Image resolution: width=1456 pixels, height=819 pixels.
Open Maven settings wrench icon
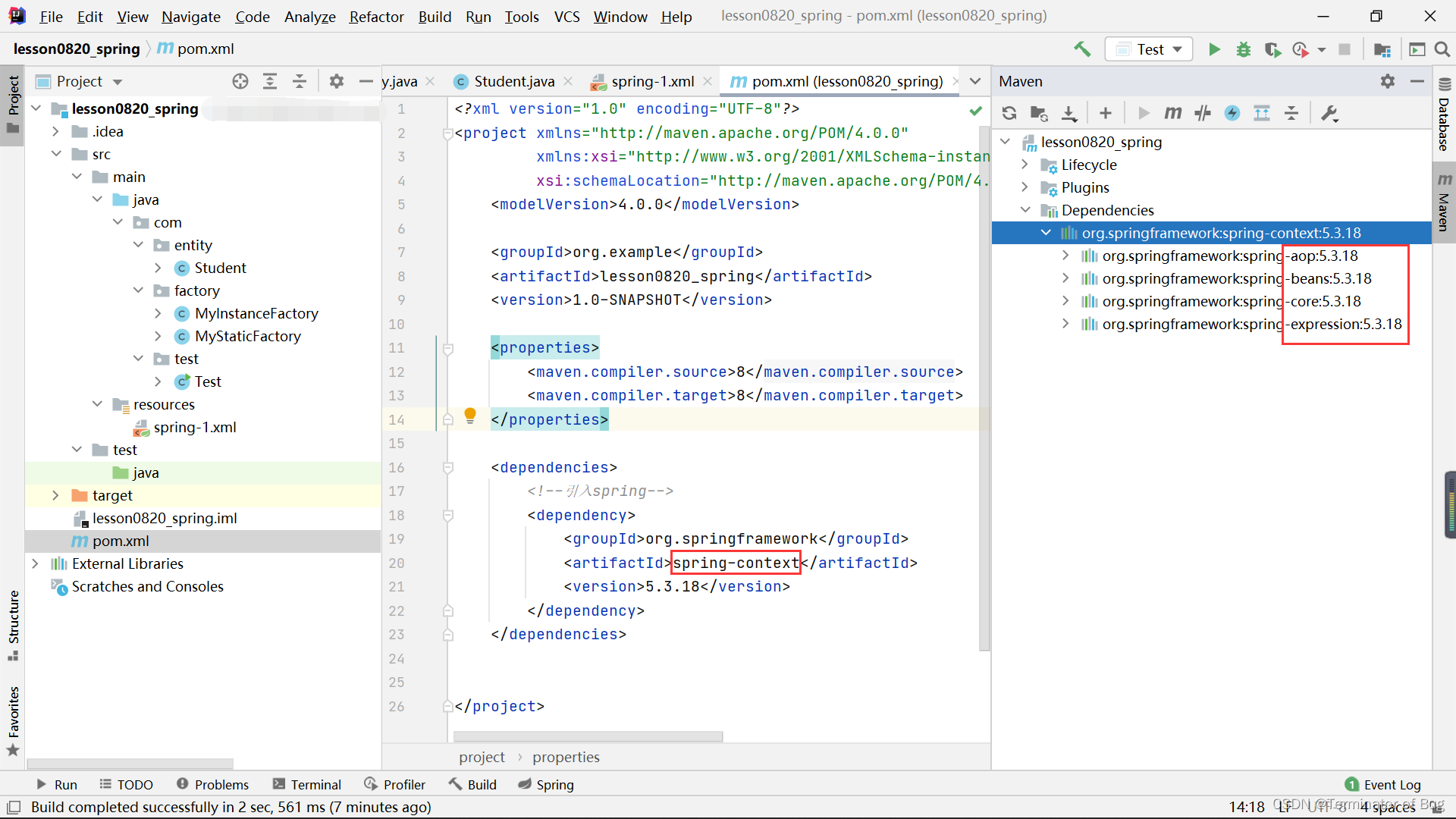click(1329, 113)
